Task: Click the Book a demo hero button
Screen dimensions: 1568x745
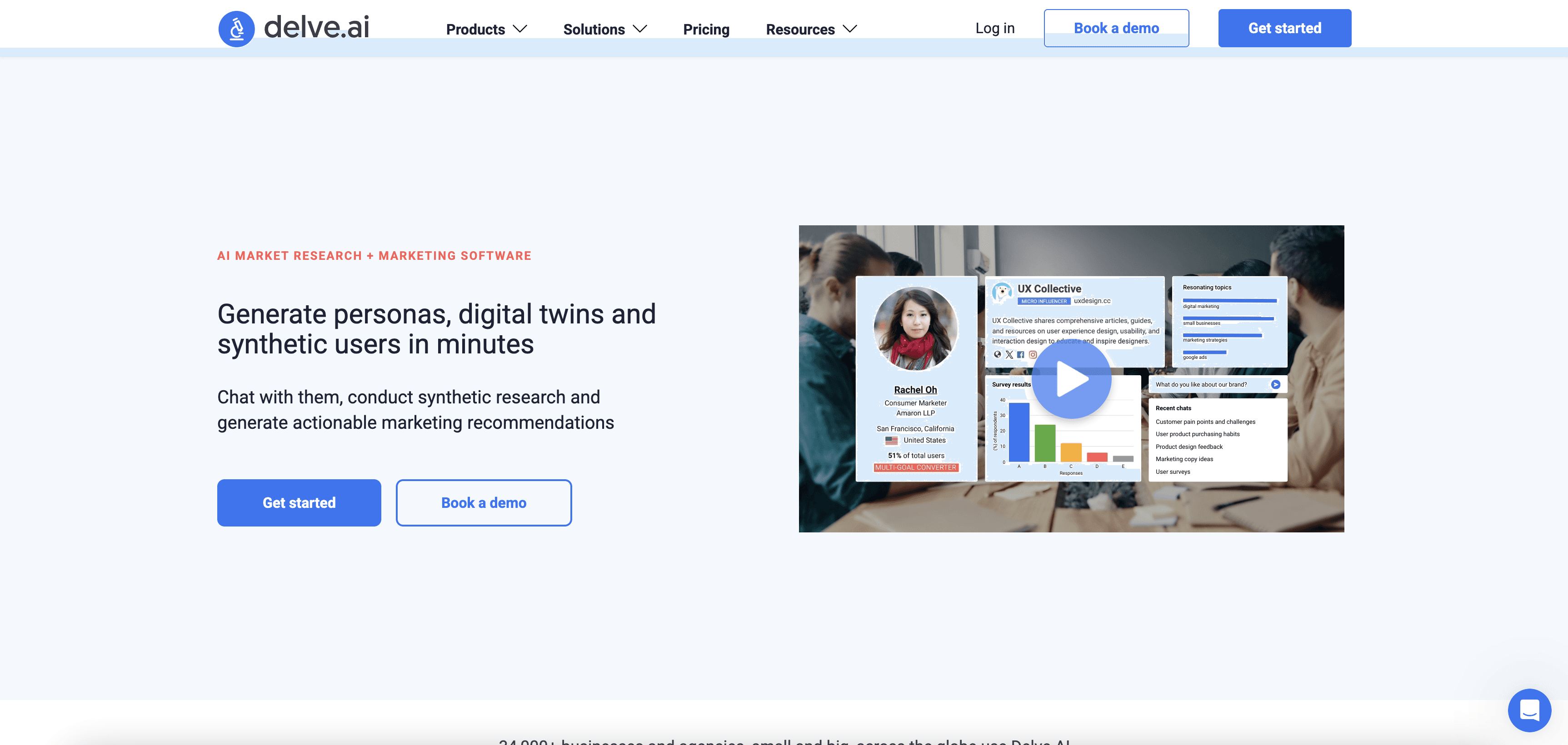Action: pos(483,502)
